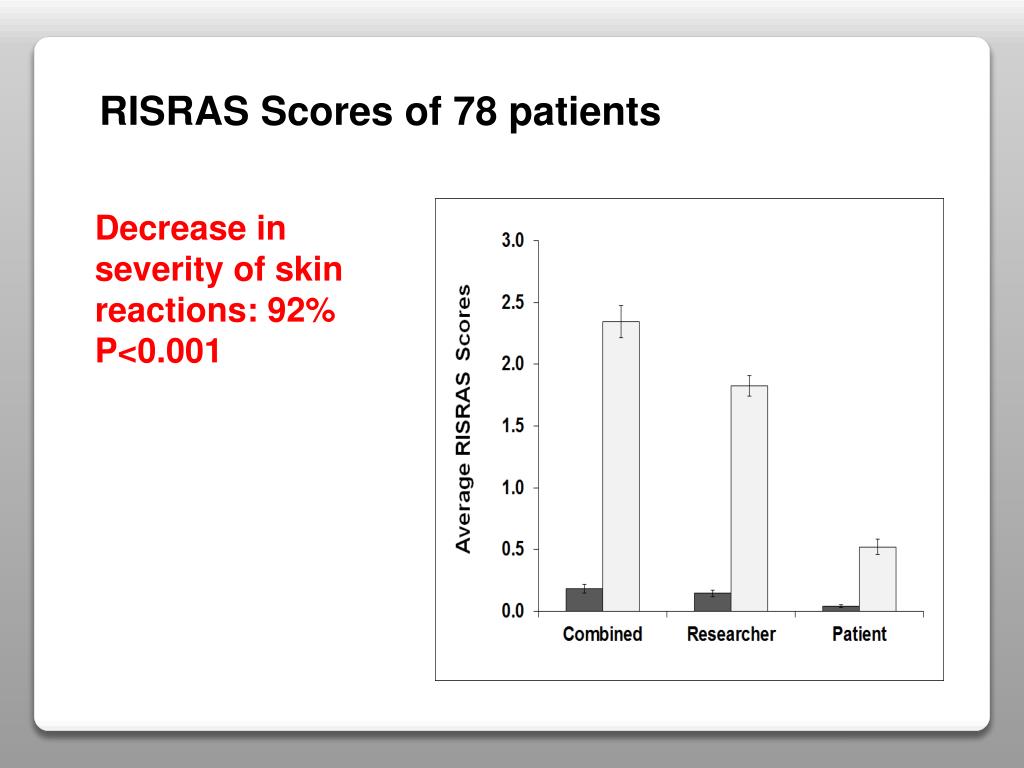Click the y-axis value 0.0
The image size is (1024, 768).
[x=513, y=611]
